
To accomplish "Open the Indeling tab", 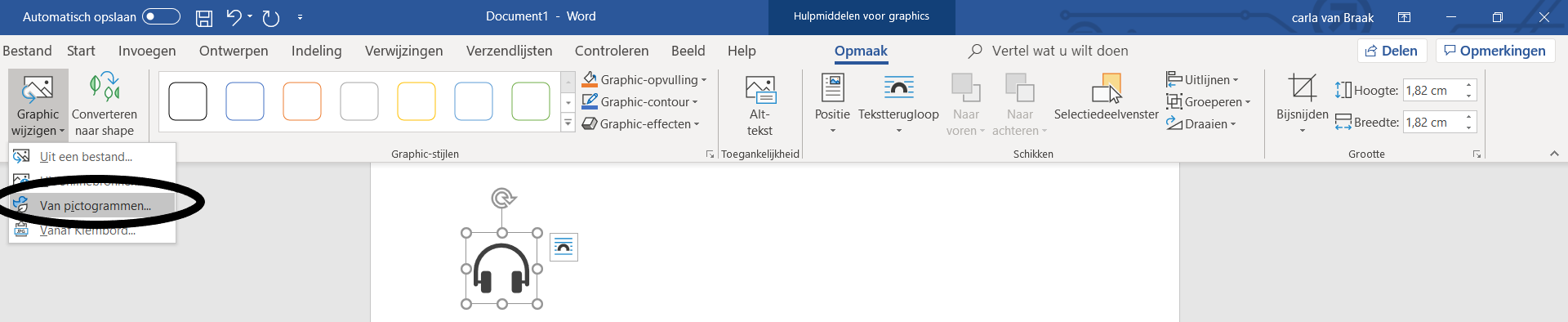I will (x=317, y=51).
